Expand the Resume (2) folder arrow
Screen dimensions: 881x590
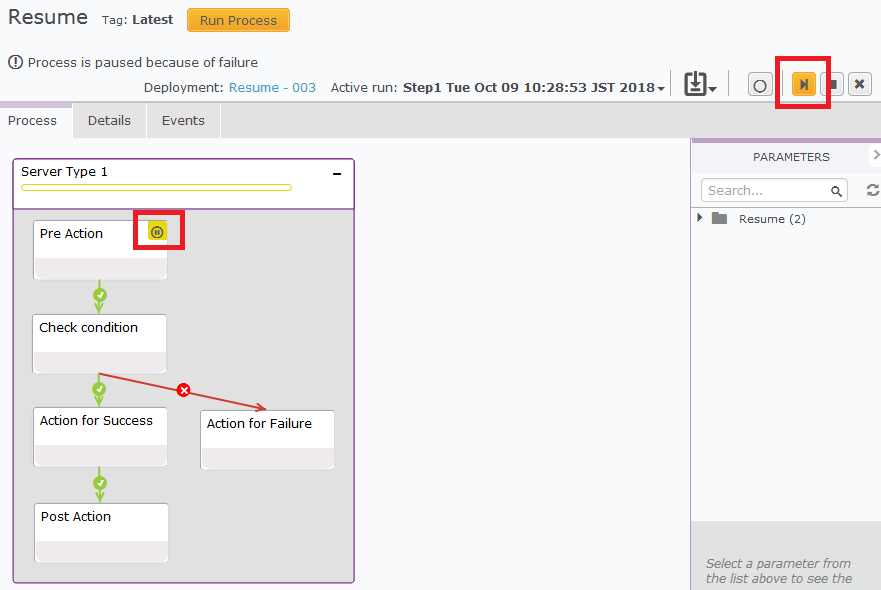point(700,218)
